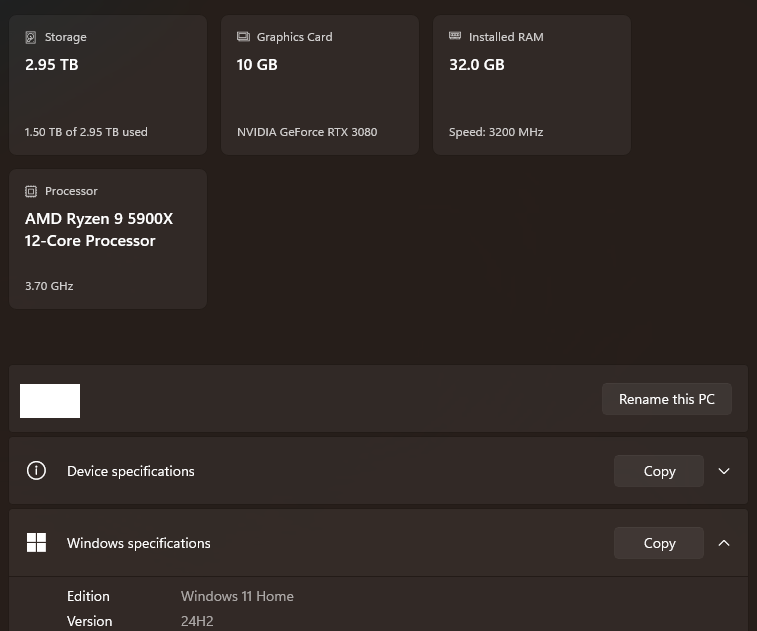Click the Storage drive icon
Screen dimensions: 757x631
pos(30,37)
